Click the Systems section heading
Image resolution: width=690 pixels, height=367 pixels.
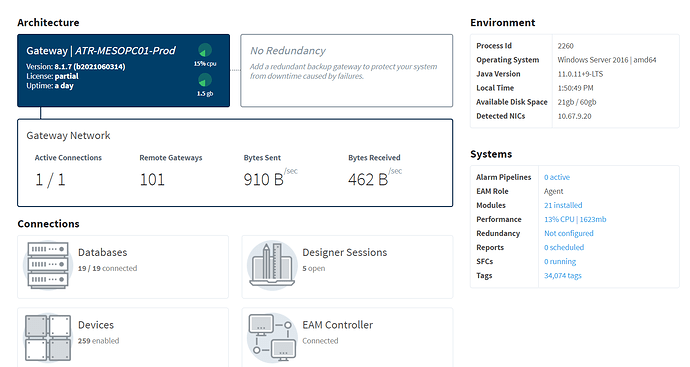[491, 154]
